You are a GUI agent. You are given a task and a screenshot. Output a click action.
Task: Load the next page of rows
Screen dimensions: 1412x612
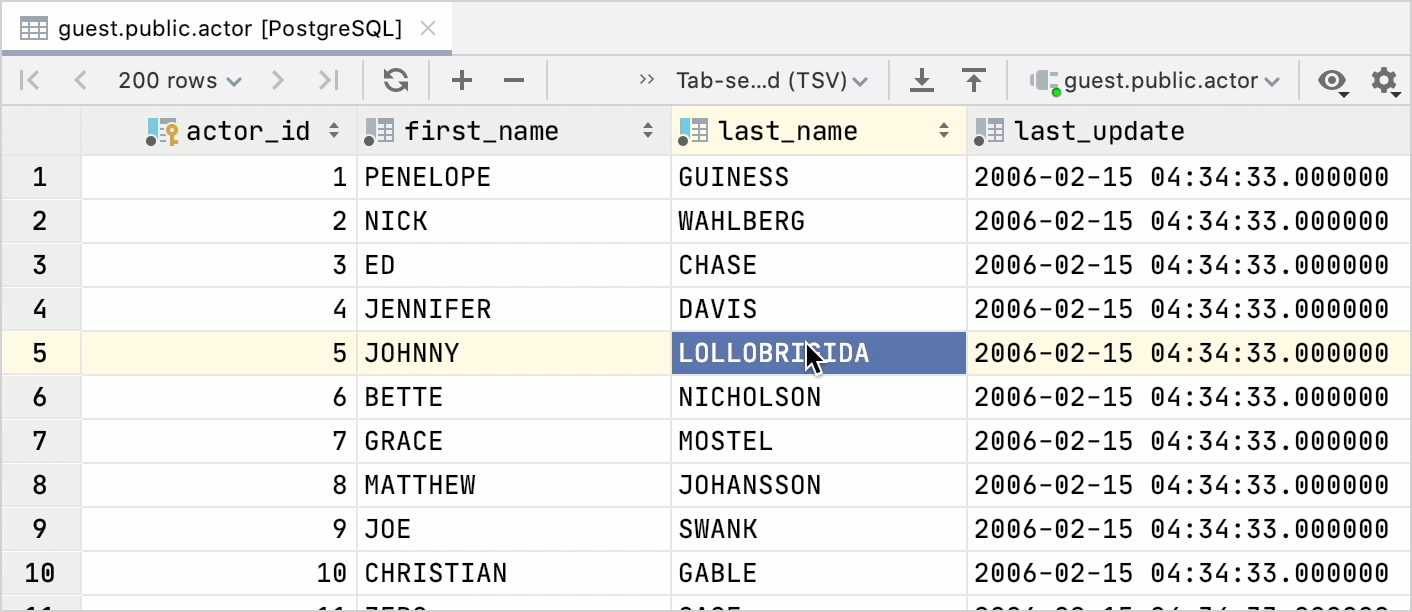click(x=277, y=80)
